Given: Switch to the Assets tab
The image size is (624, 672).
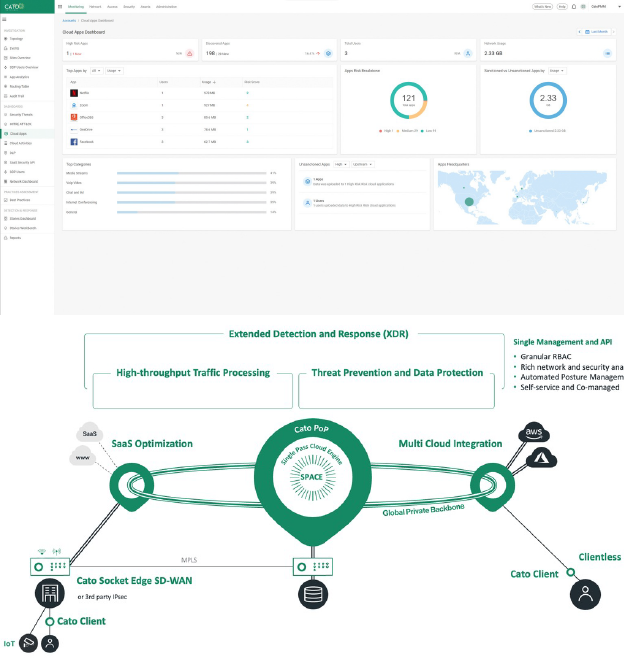Looking at the screenshot, I should tap(145, 7).
